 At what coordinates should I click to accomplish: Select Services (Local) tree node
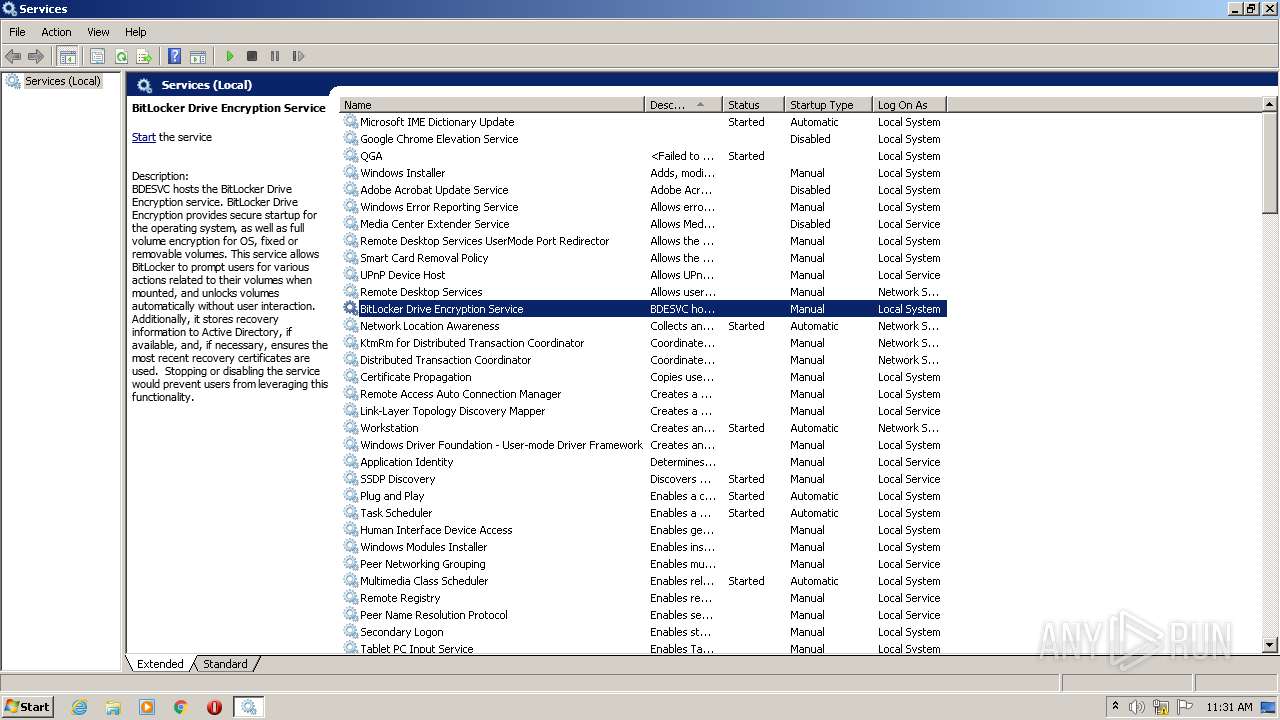(62, 81)
